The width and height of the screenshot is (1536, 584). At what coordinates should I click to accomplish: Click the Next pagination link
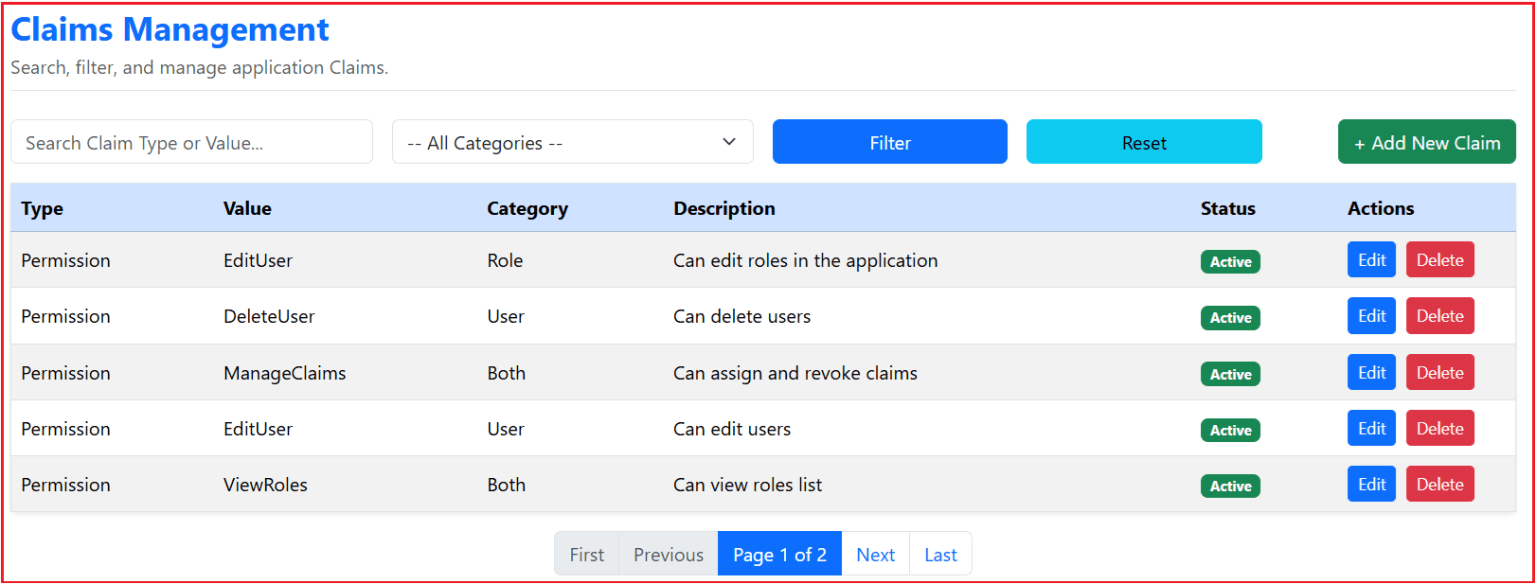tap(875, 553)
